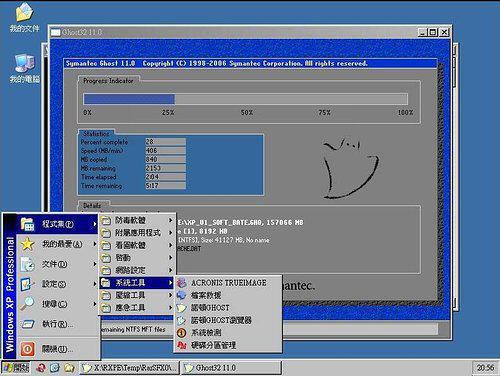500x376 pixels.
Task: Expand the 應急工具 submenu arrow
Action: coord(170,308)
